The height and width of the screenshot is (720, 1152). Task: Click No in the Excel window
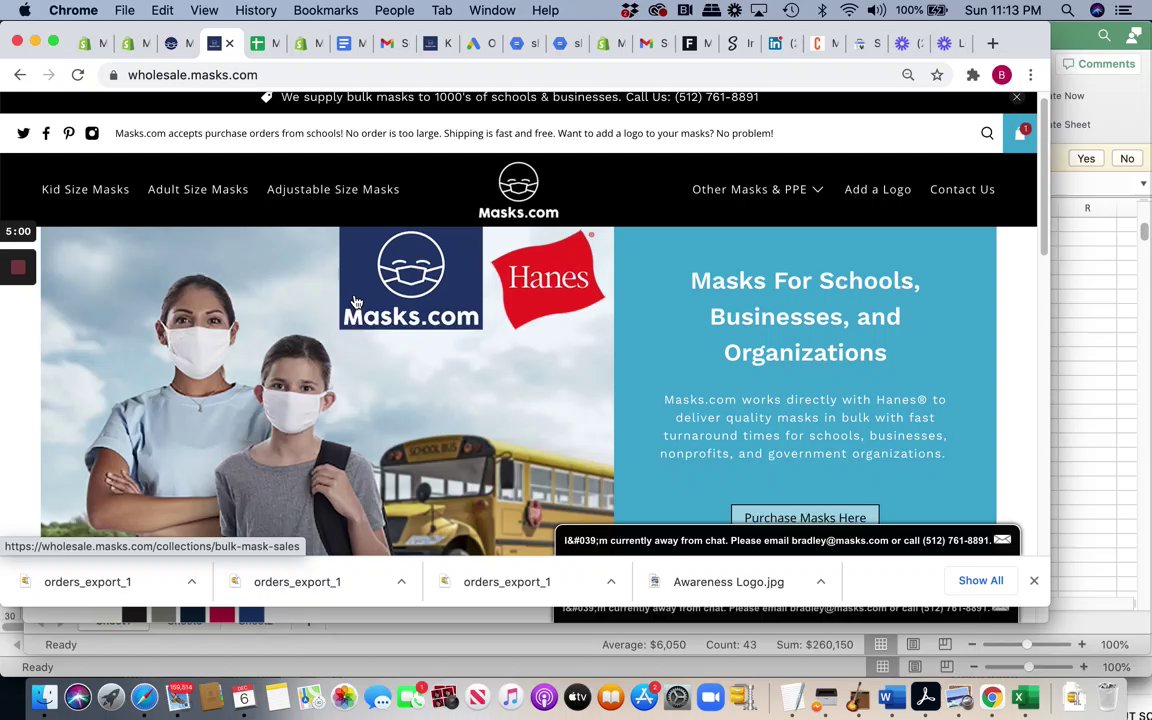(x=1126, y=159)
